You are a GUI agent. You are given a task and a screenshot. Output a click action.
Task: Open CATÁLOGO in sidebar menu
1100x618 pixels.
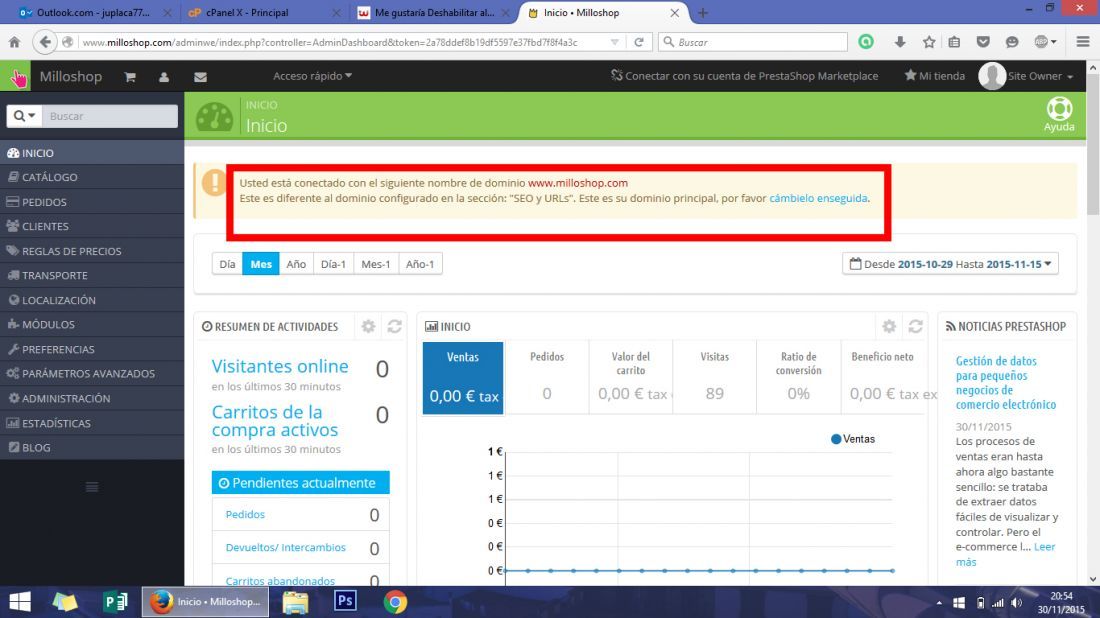pyautogui.click(x=92, y=177)
